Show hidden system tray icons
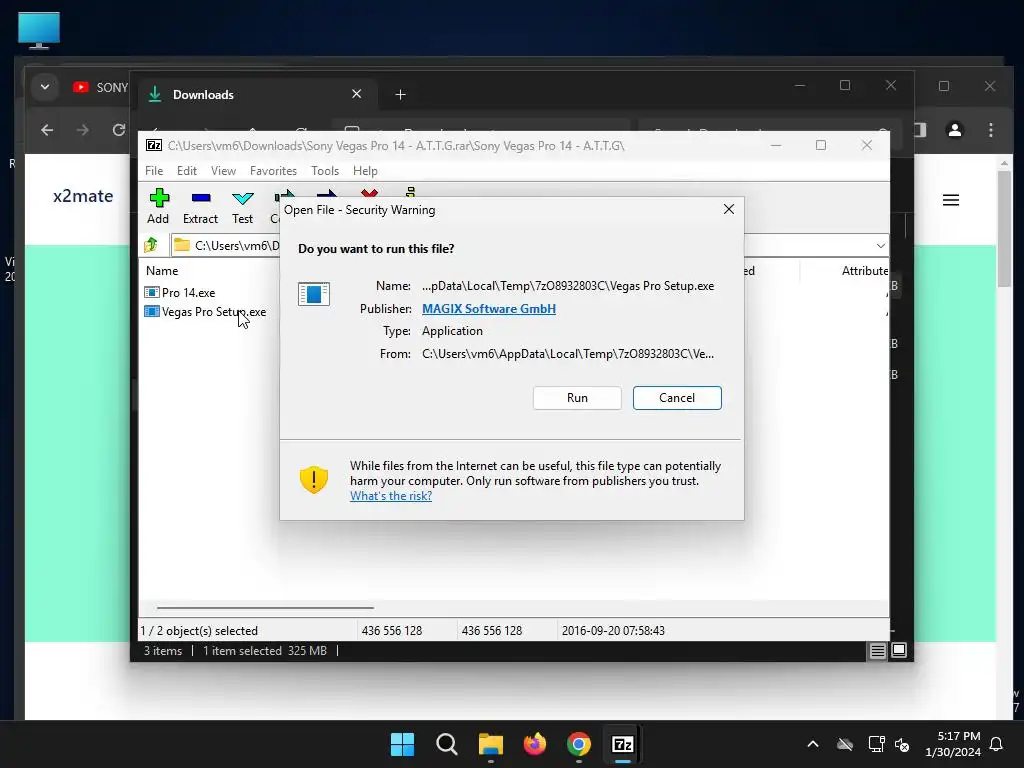 point(813,744)
